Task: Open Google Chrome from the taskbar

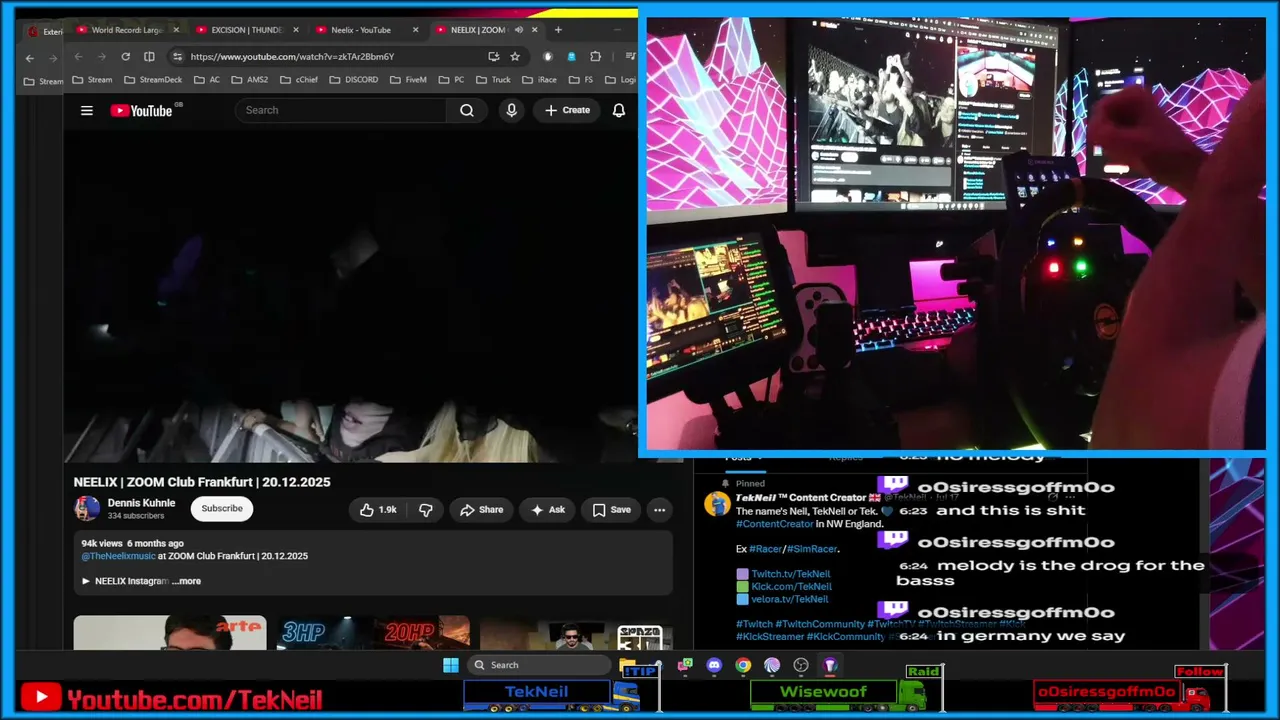Action: [x=743, y=665]
